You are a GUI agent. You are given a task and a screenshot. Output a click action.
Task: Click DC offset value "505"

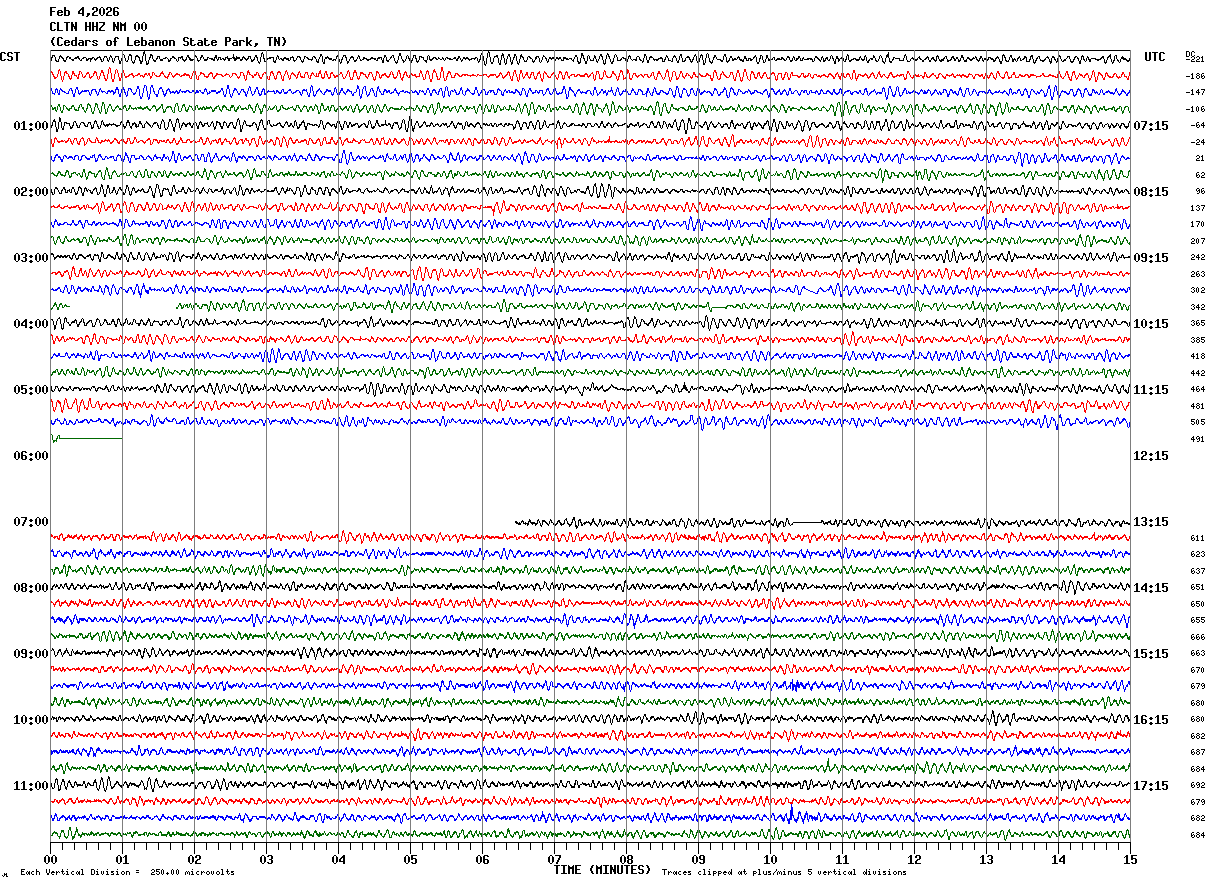(x=1198, y=422)
